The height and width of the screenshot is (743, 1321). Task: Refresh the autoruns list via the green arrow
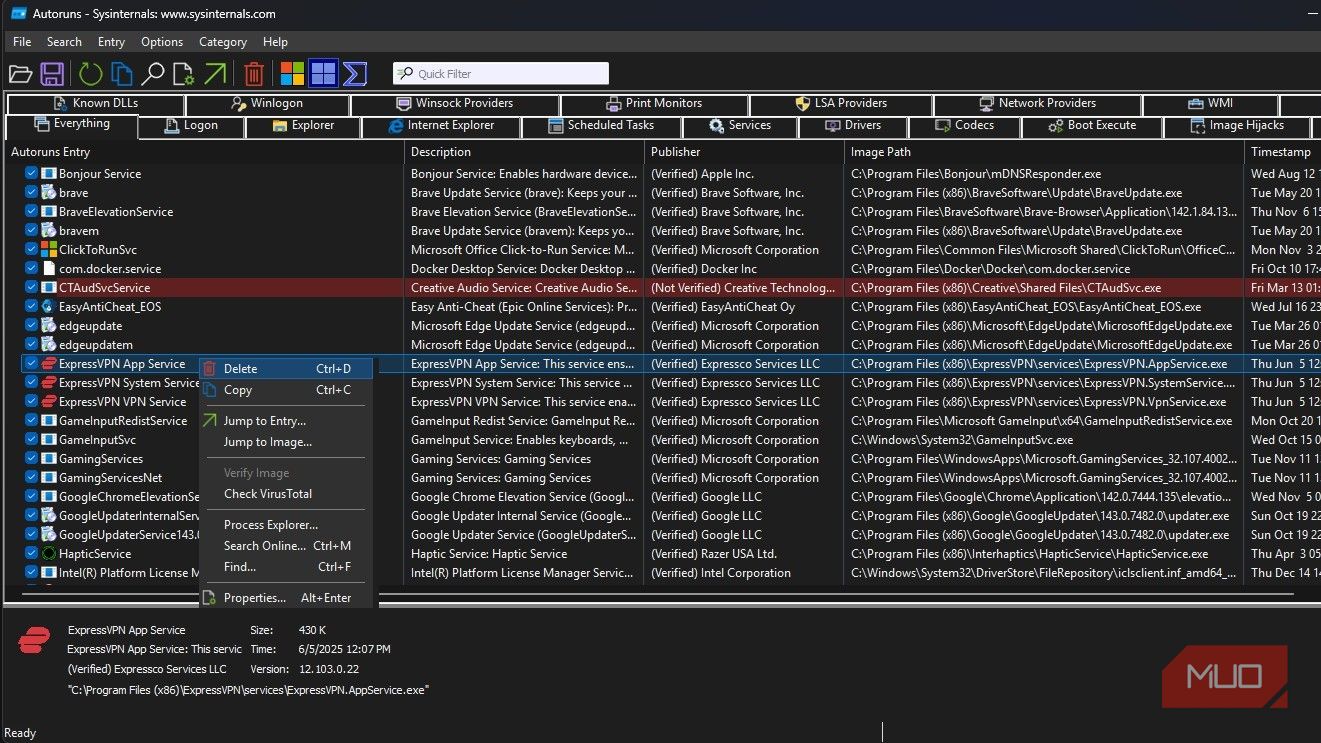click(90, 74)
